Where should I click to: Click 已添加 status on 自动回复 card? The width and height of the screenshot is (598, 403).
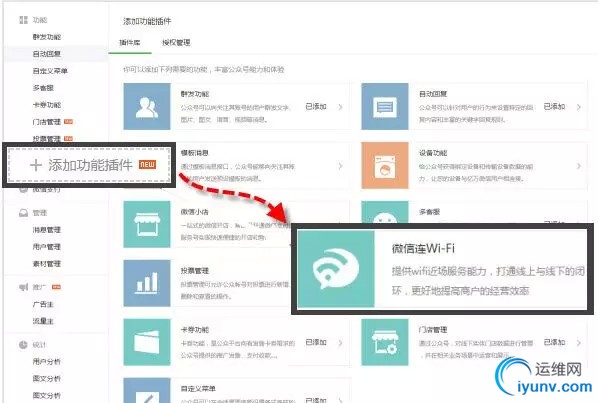click(x=554, y=106)
